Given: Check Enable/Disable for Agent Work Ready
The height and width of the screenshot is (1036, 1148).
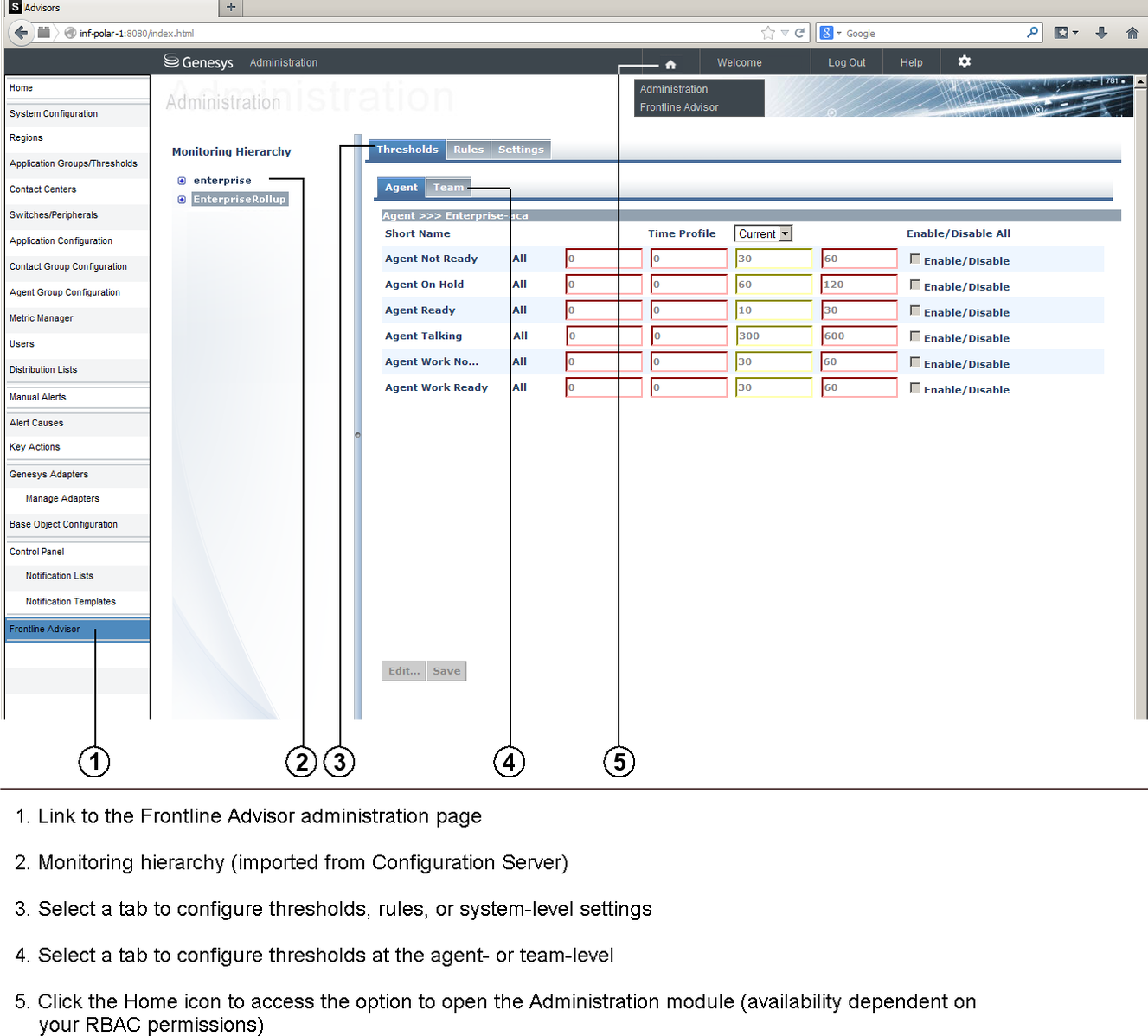Looking at the screenshot, I should pyautogui.click(x=915, y=387).
